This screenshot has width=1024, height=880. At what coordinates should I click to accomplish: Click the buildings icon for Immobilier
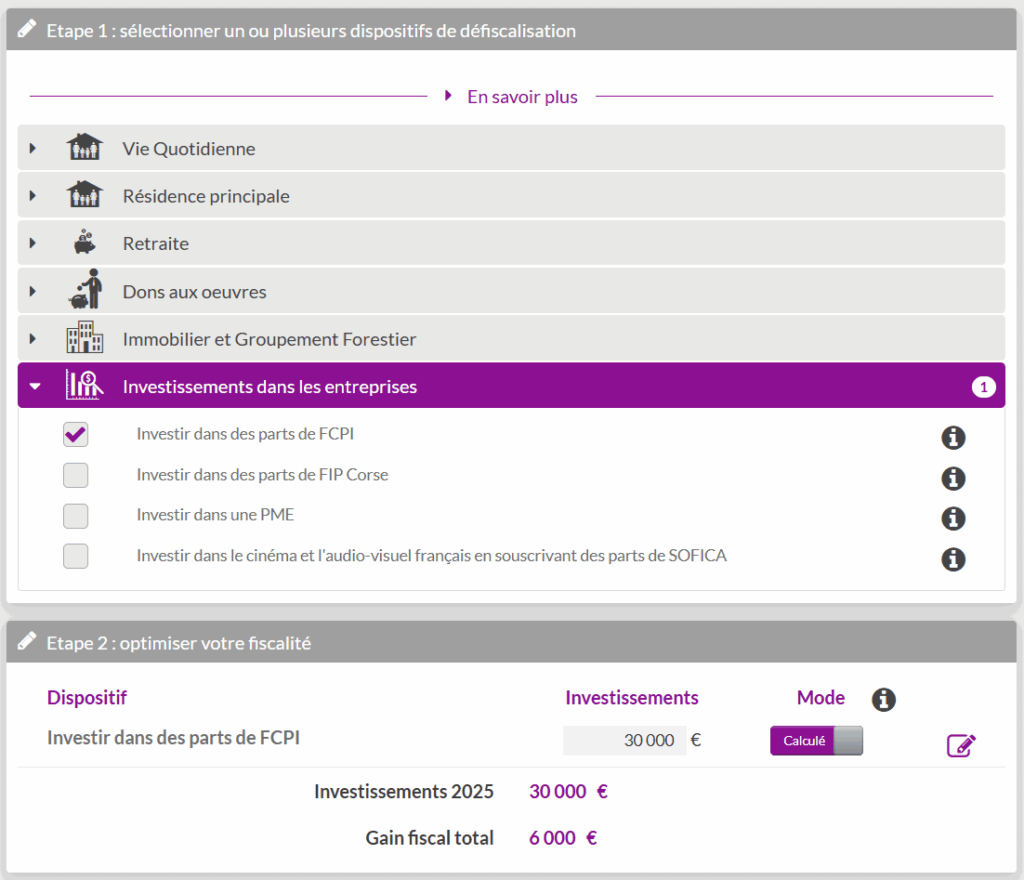(x=85, y=339)
